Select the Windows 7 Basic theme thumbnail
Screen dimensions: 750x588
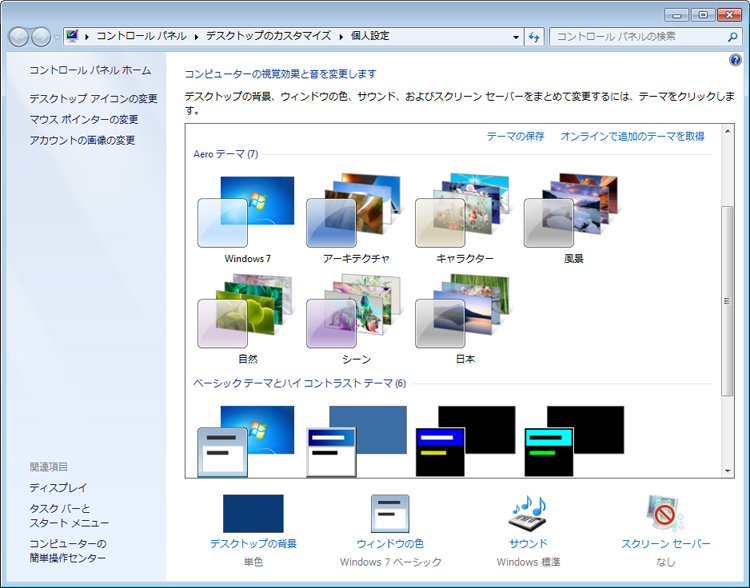tap(246, 441)
